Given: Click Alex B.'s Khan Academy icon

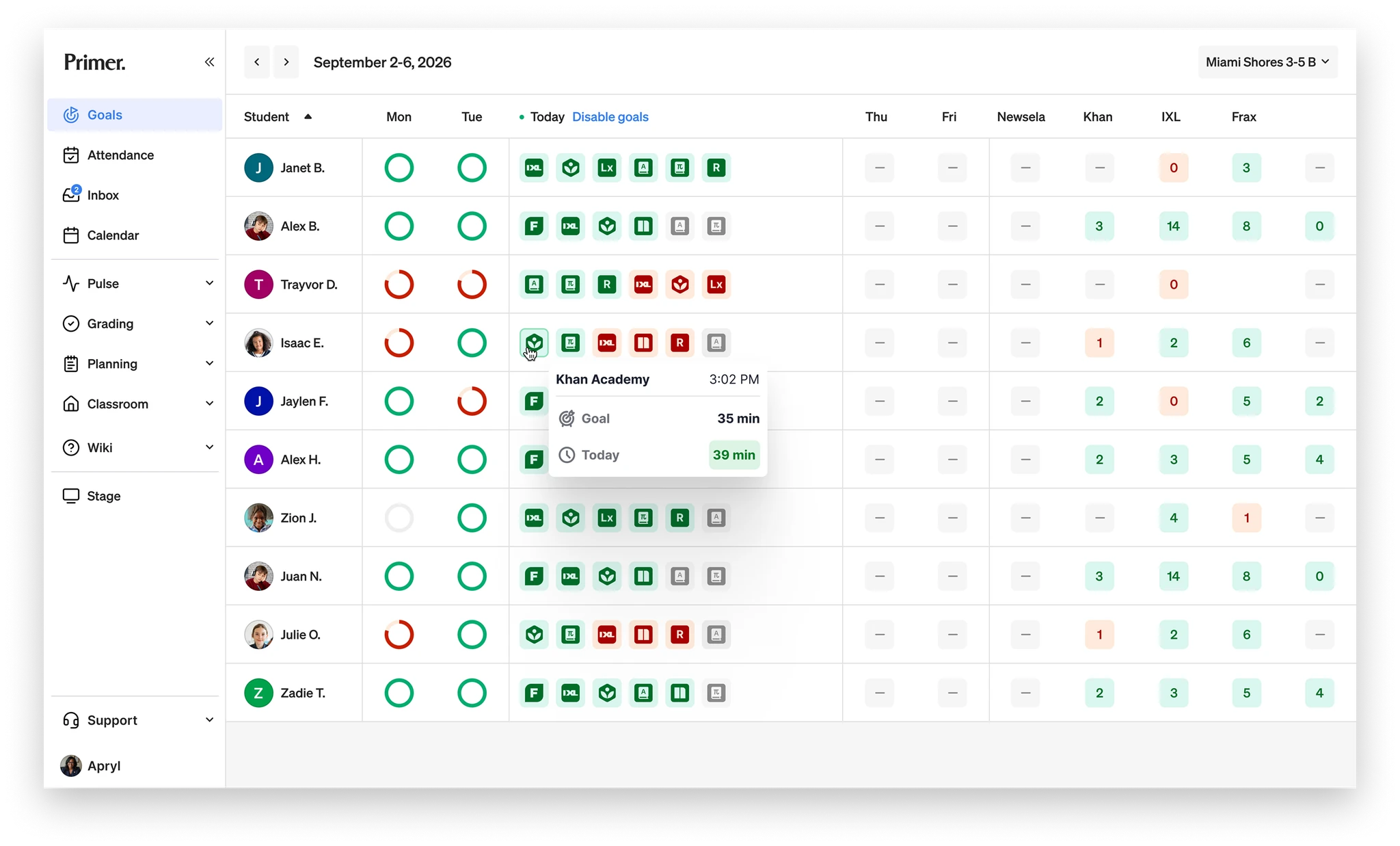Looking at the screenshot, I should 607,226.
